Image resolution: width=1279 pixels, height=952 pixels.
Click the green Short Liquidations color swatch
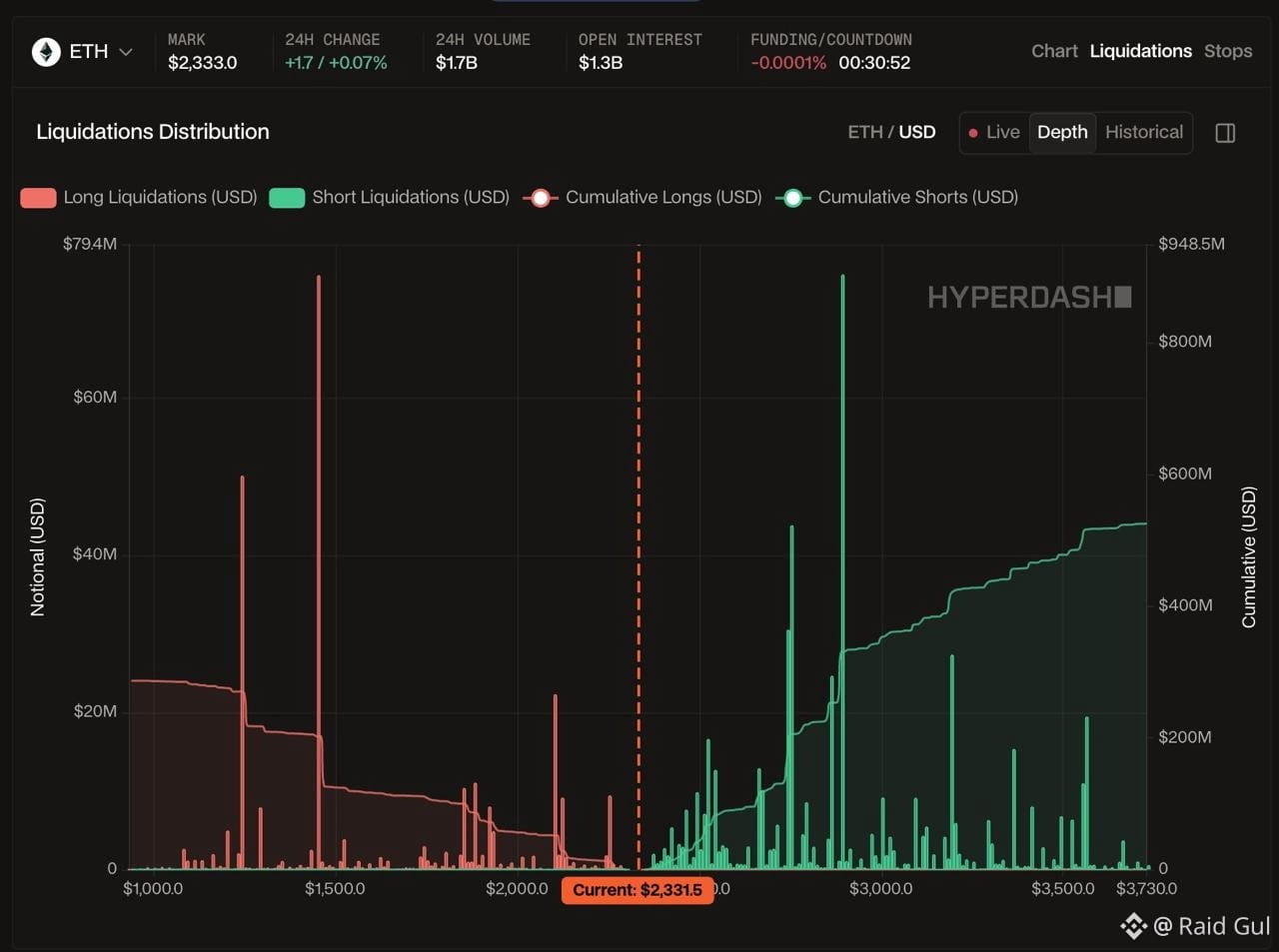pos(287,198)
